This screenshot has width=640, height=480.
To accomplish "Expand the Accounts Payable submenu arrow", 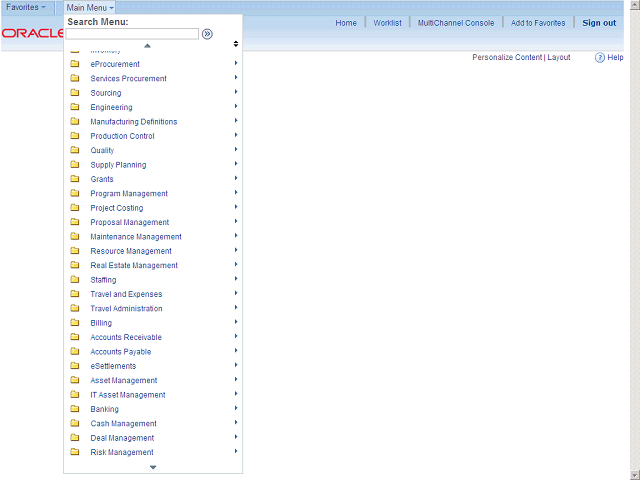I will pyautogui.click(x=236, y=351).
